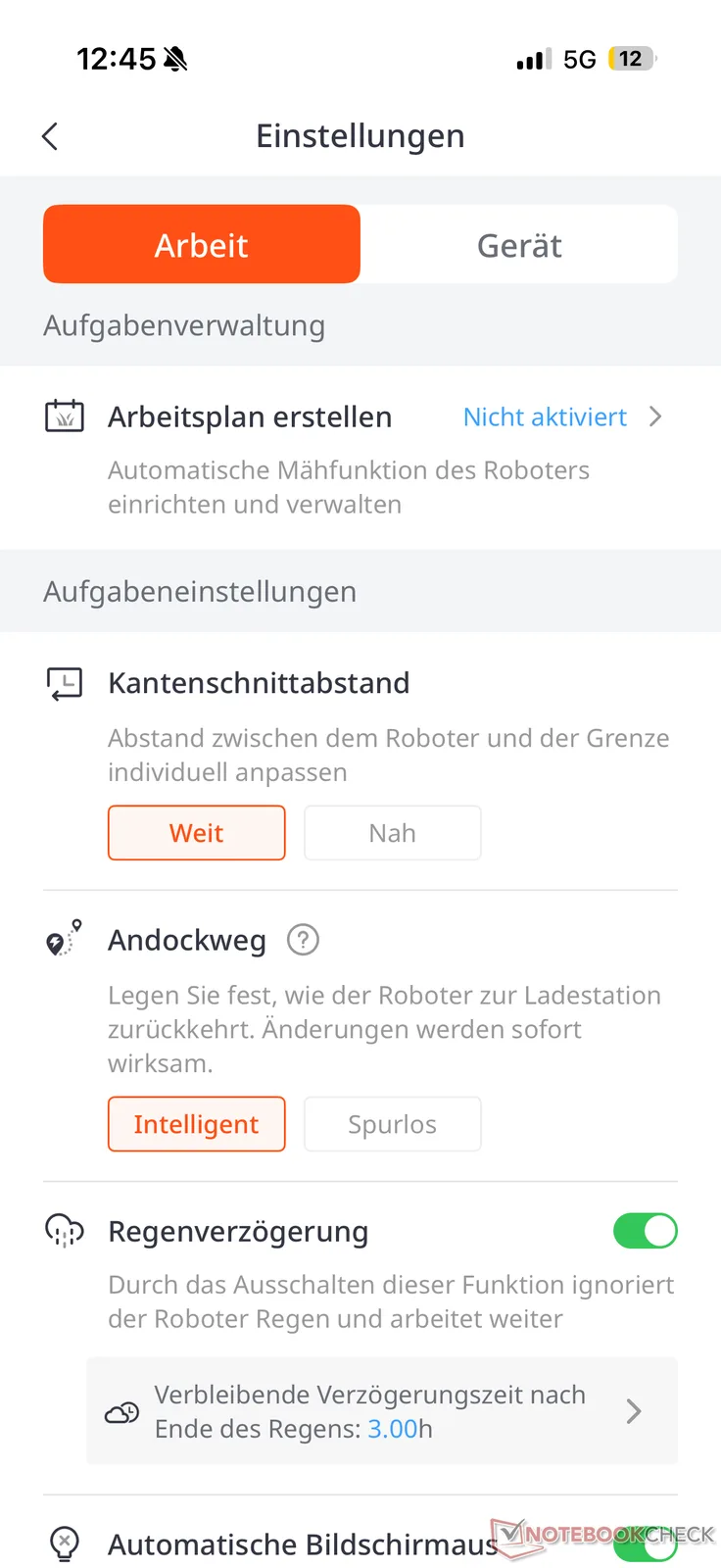The image size is (721, 1568).
Task: Select the Nah edge distance option
Action: 393,833
